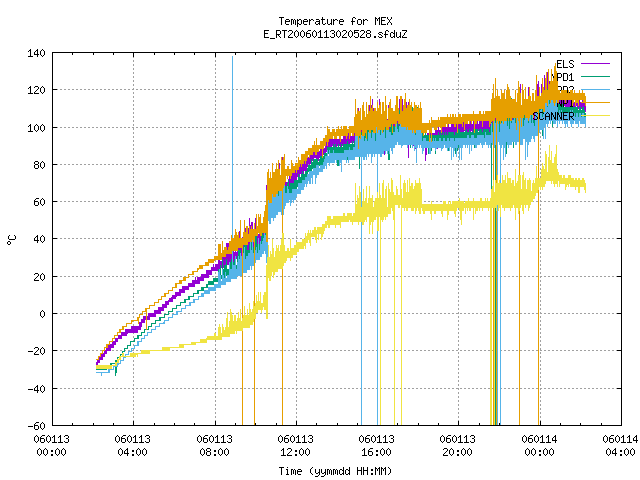Viewport: 640px width, 480px height.
Task: Click the 060114 04:00 x-axis tick label
Action: 620,446
